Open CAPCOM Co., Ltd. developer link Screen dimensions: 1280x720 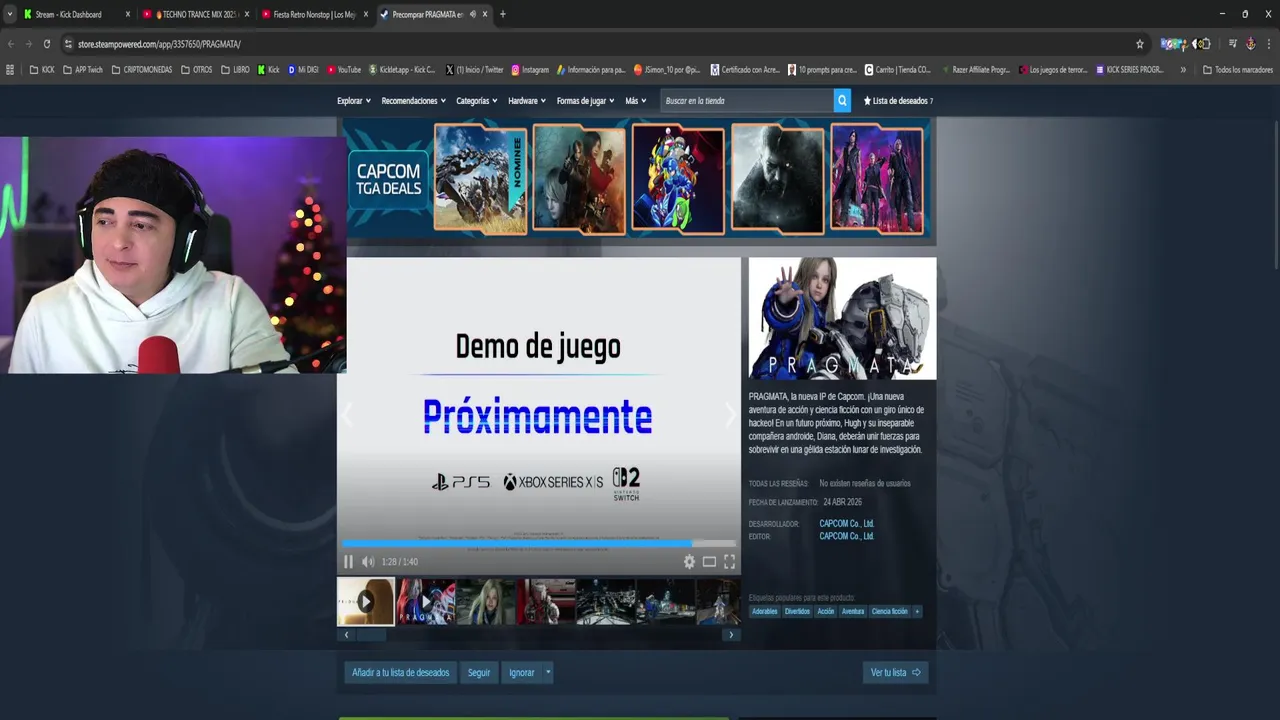[847, 523]
